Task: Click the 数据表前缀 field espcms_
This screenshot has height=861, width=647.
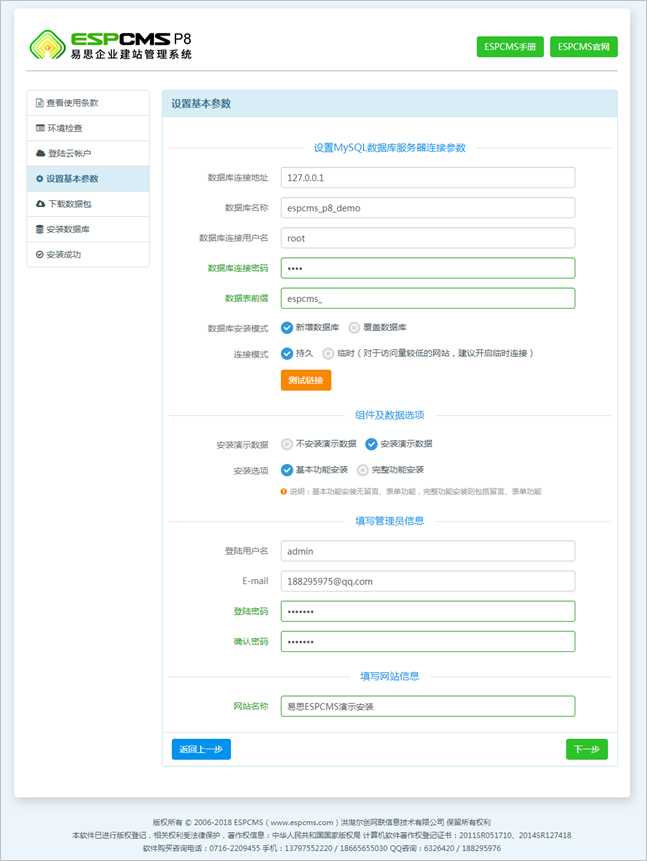Action: (x=428, y=299)
